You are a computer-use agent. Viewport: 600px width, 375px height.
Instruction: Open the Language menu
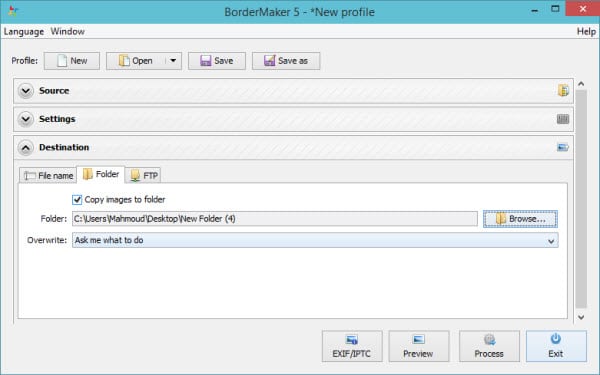click(24, 32)
